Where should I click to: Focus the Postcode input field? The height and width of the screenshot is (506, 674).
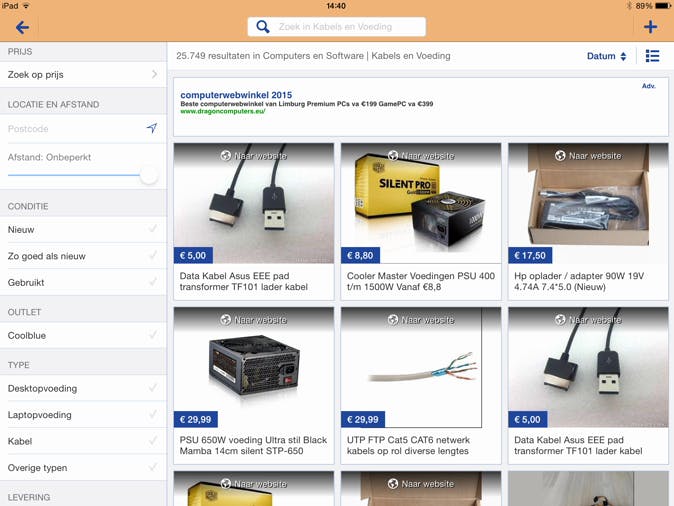73,129
